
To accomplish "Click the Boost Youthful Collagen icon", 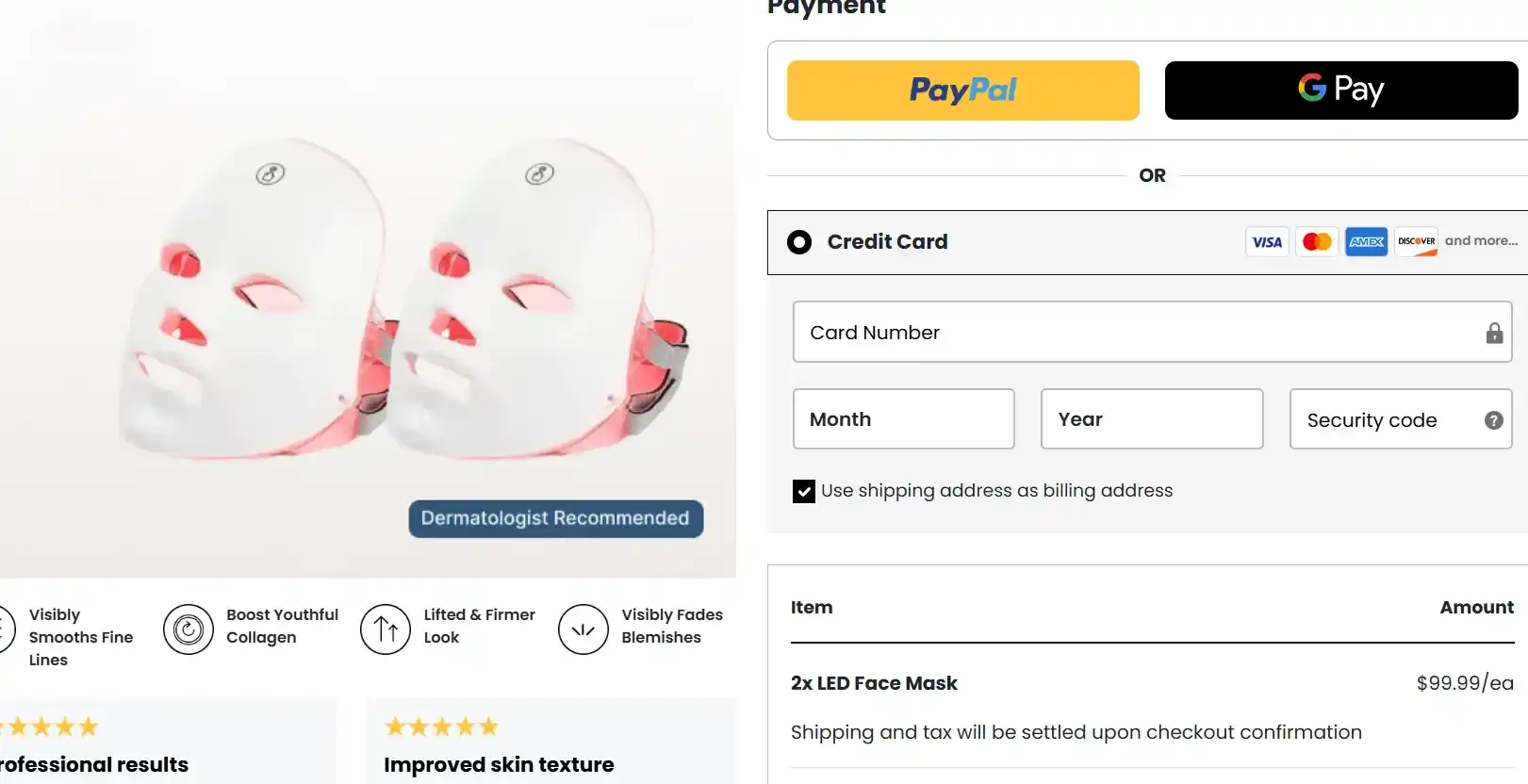I will [189, 629].
